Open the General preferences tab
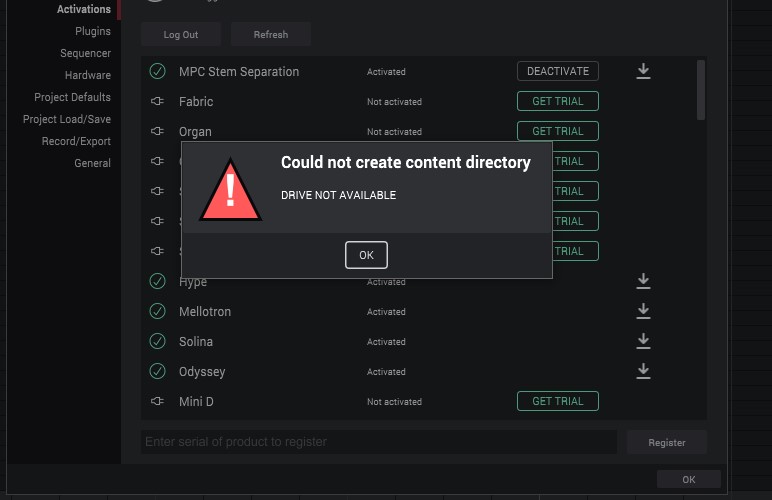 pos(93,163)
